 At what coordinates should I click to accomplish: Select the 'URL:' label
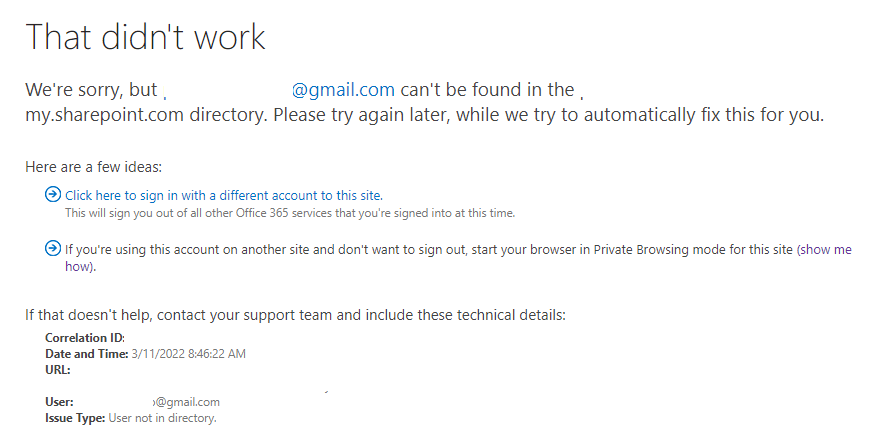pos(58,370)
